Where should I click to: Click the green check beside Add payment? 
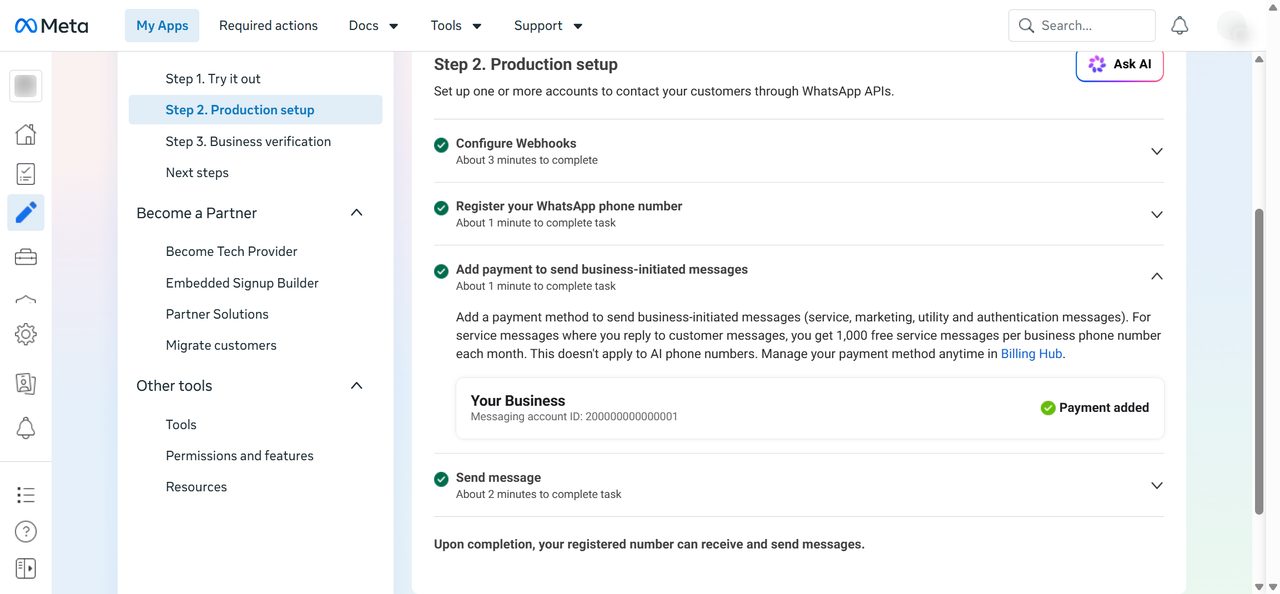pos(441,272)
